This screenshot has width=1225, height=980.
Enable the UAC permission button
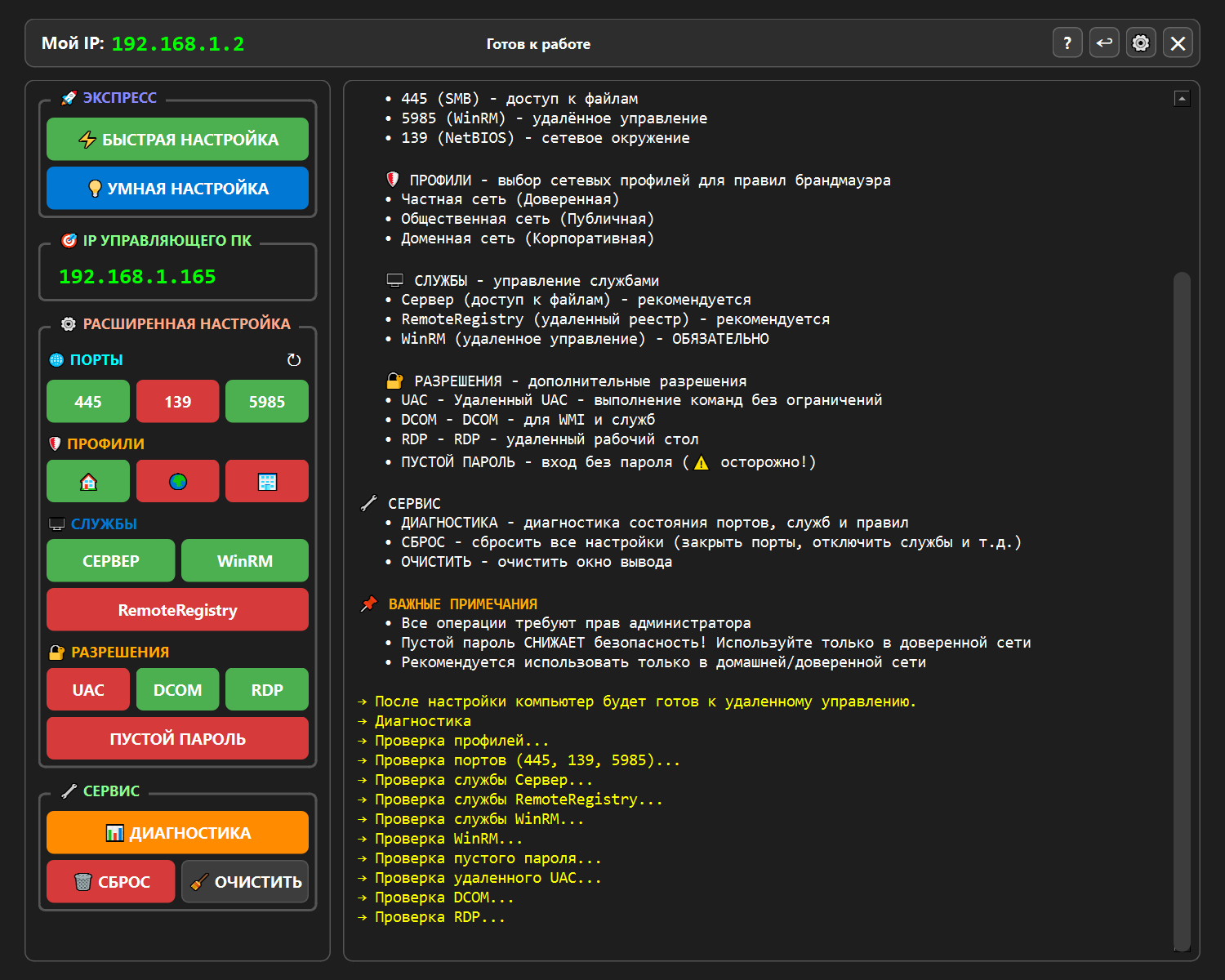(x=88, y=690)
